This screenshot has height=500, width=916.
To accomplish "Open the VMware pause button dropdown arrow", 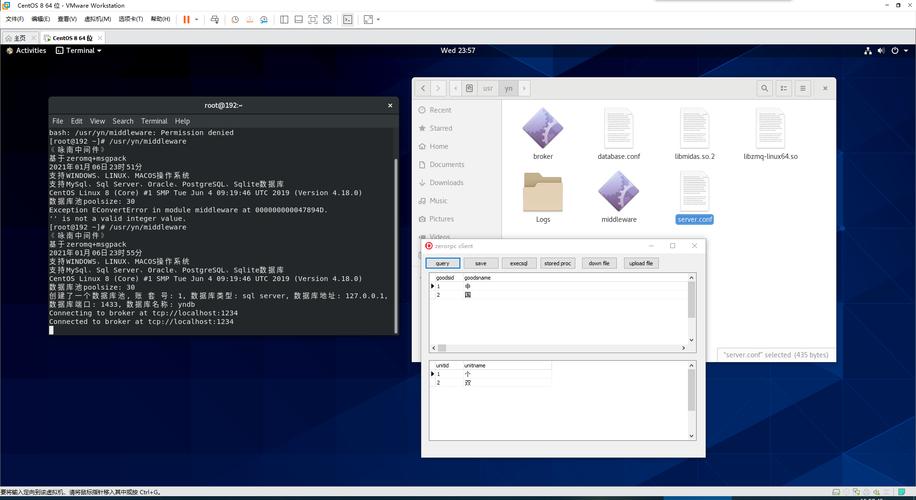I will 197,19.
